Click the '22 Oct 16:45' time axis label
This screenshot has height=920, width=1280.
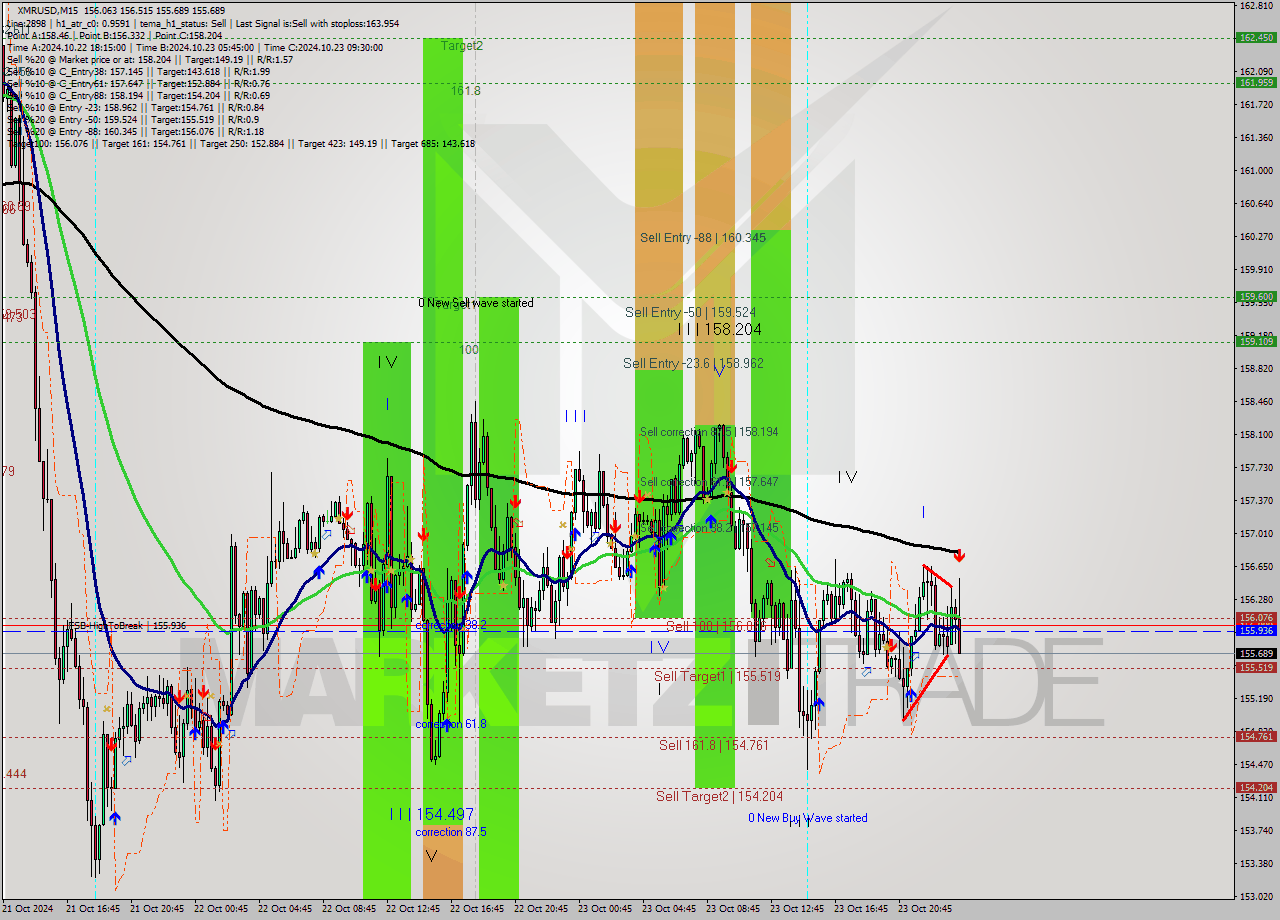477,909
